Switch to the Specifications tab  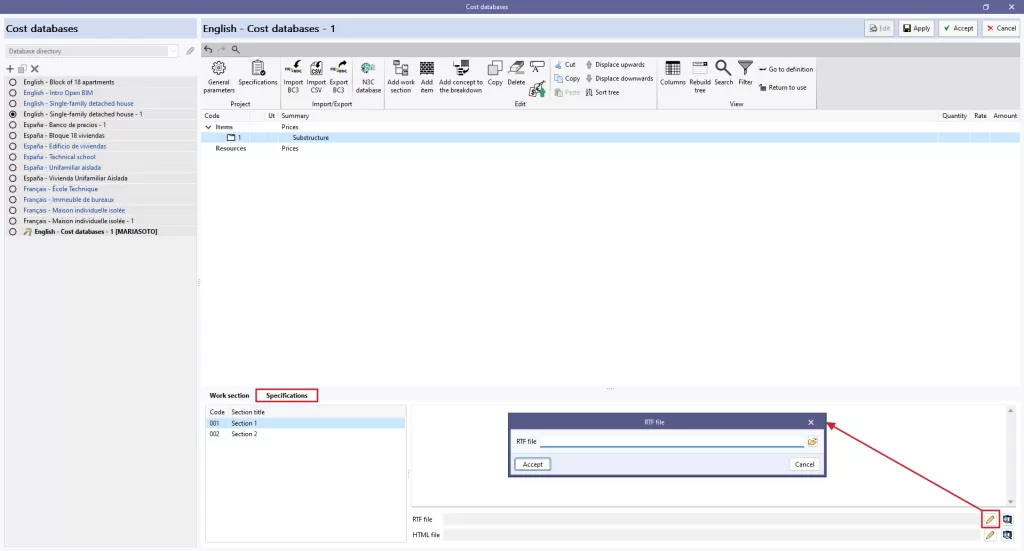click(x=287, y=396)
